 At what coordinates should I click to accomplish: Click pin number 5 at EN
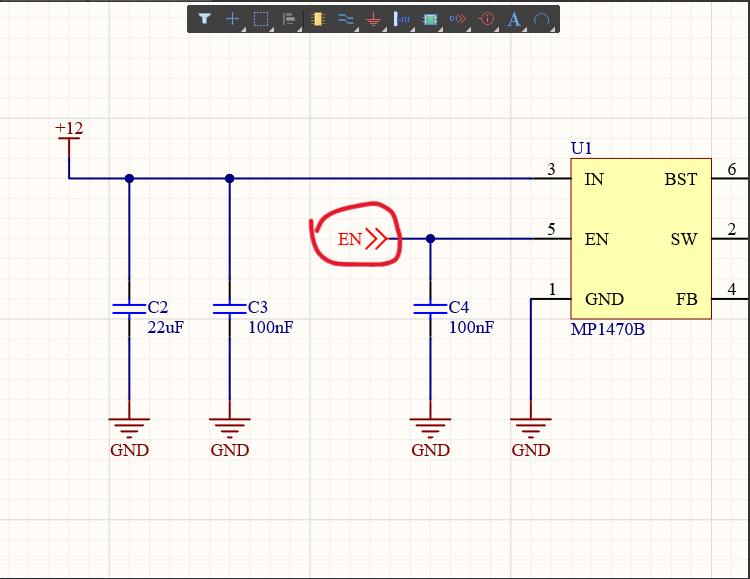point(551,229)
